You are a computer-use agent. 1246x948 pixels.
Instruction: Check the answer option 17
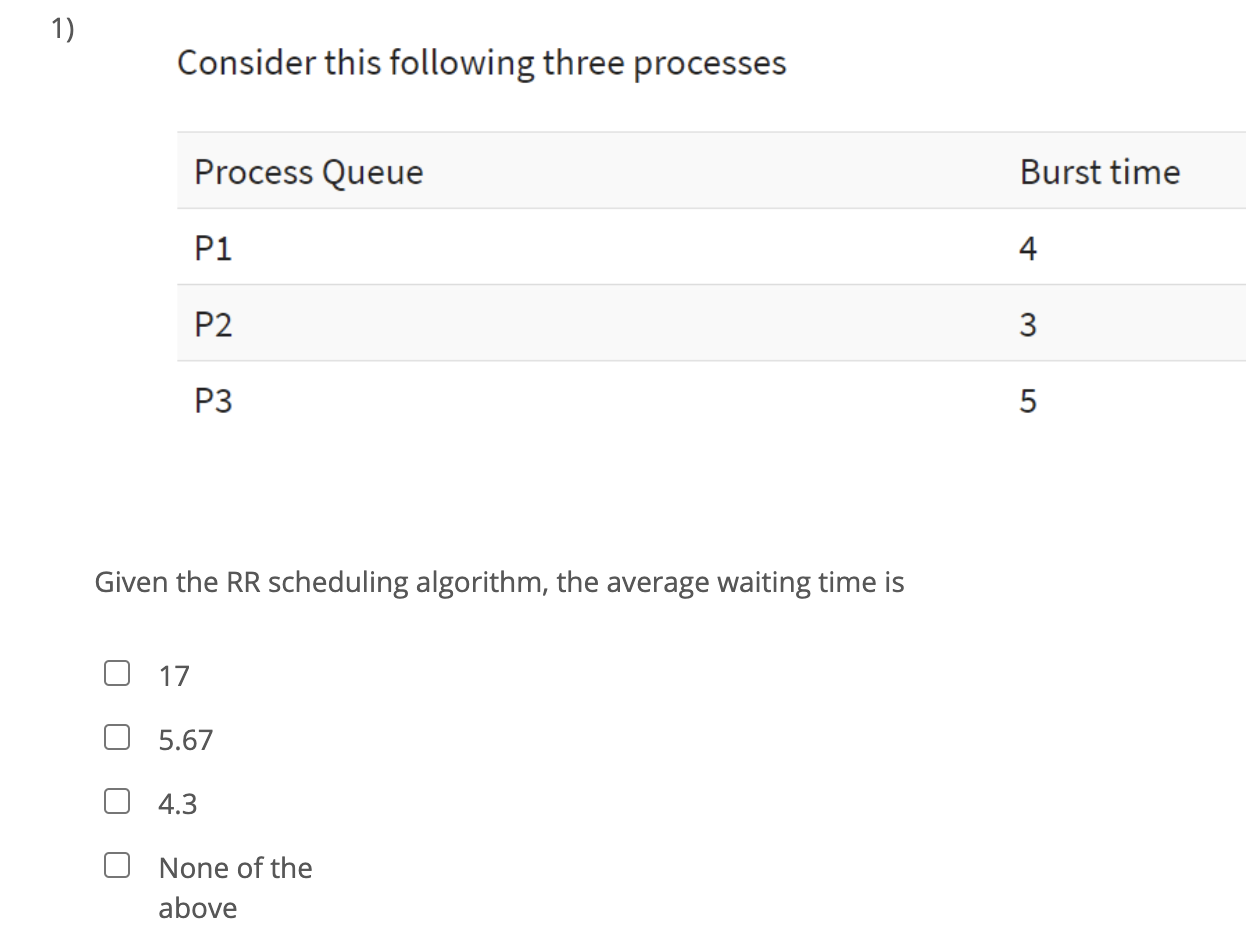[116, 671]
